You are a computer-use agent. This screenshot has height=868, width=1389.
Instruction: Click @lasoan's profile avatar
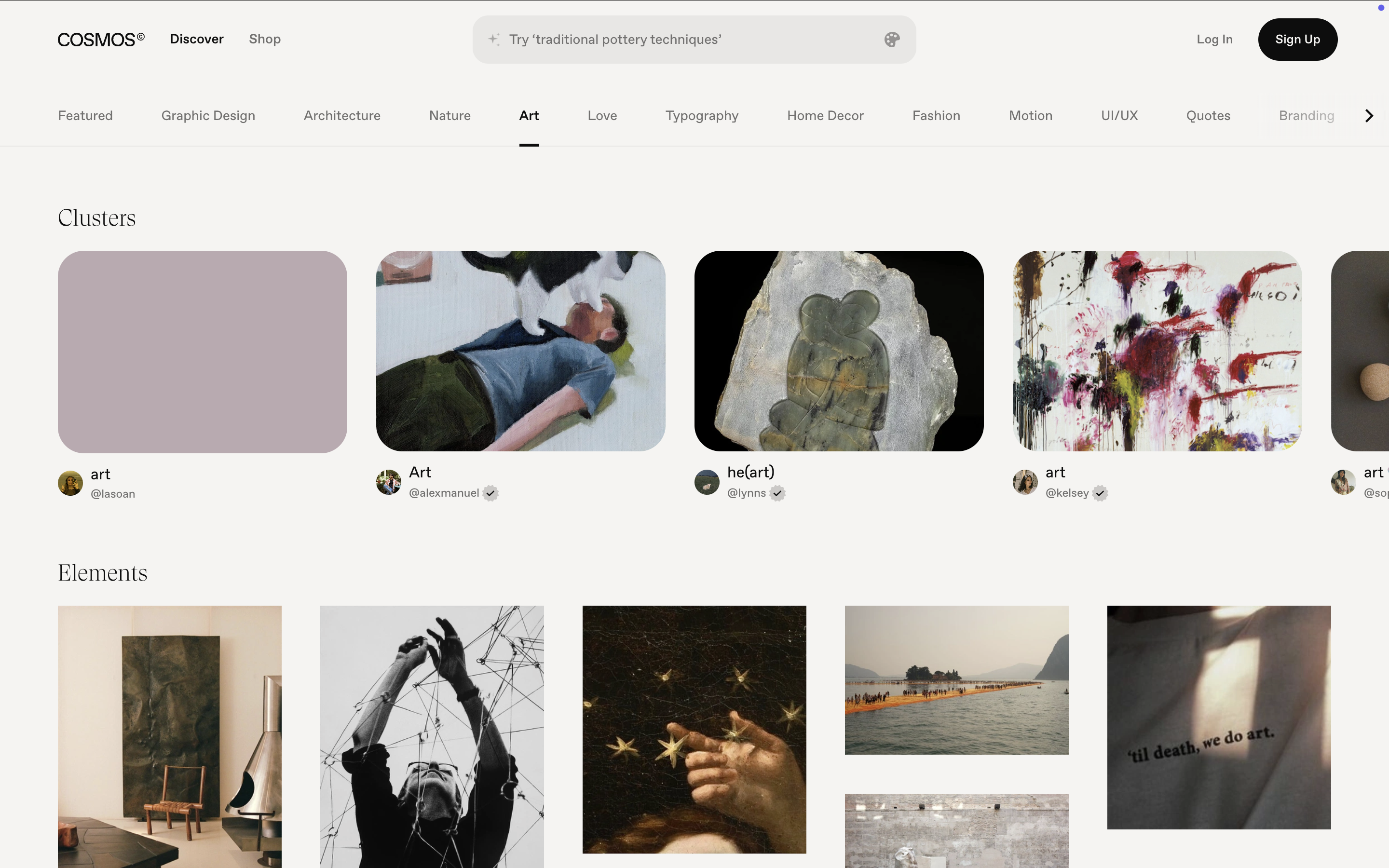[x=70, y=483]
